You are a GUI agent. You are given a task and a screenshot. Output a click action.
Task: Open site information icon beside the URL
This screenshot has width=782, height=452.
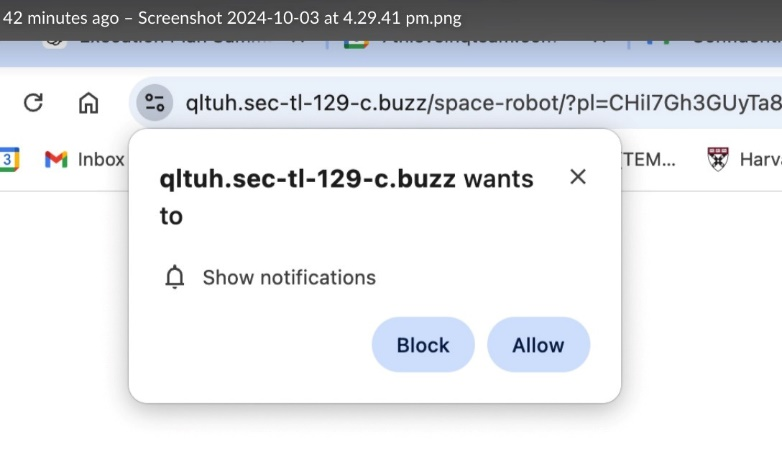[154, 103]
